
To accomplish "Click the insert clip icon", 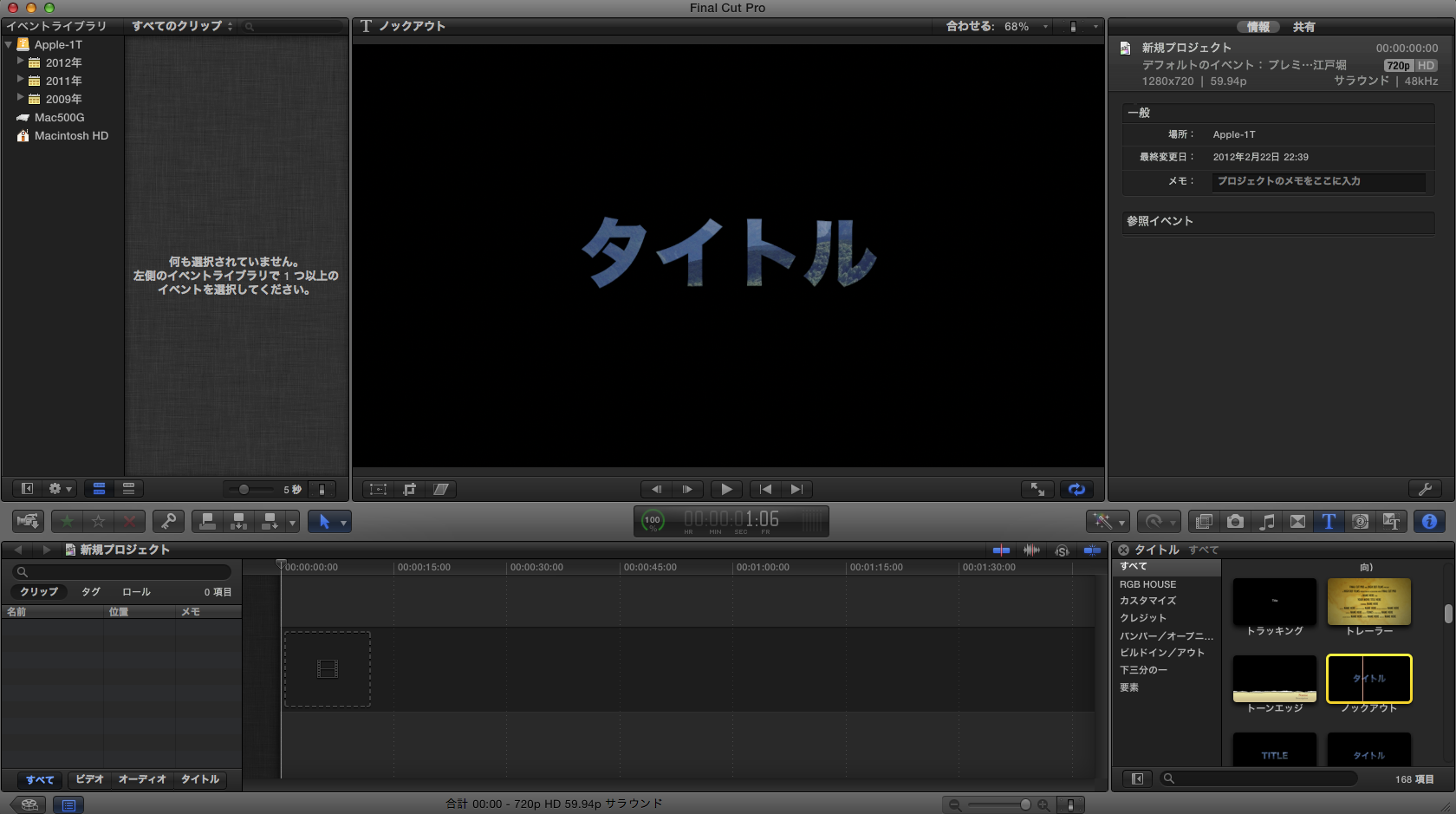I will coord(238,521).
